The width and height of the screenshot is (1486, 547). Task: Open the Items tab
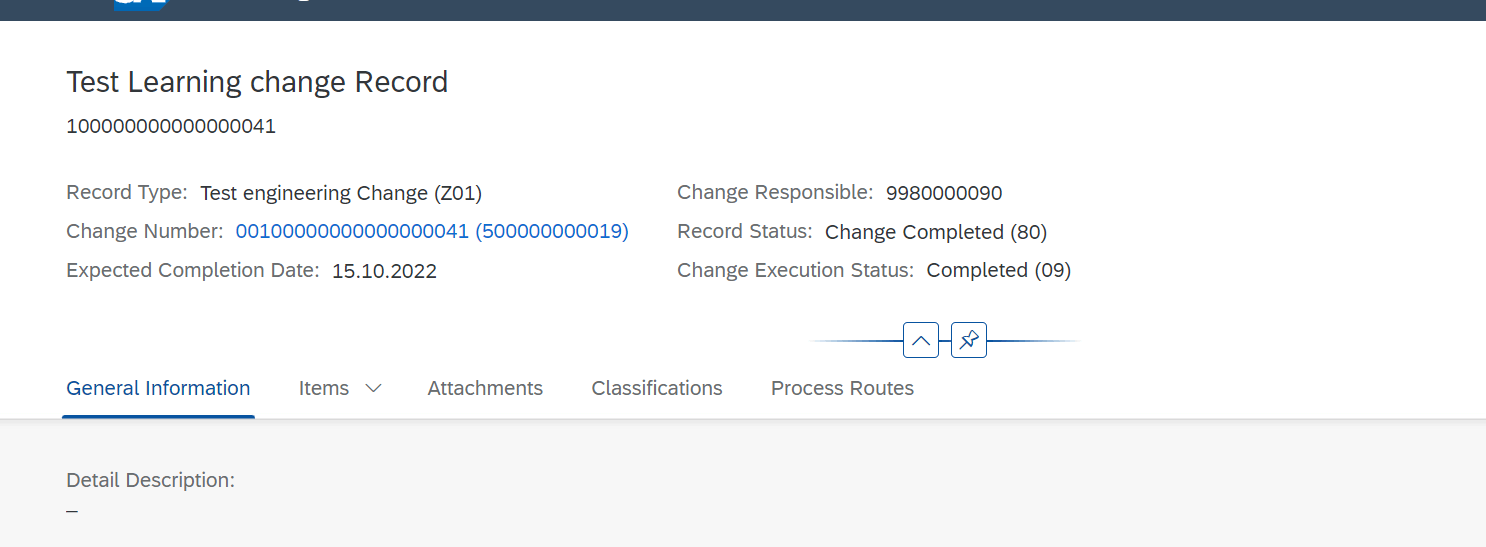[x=324, y=388]
